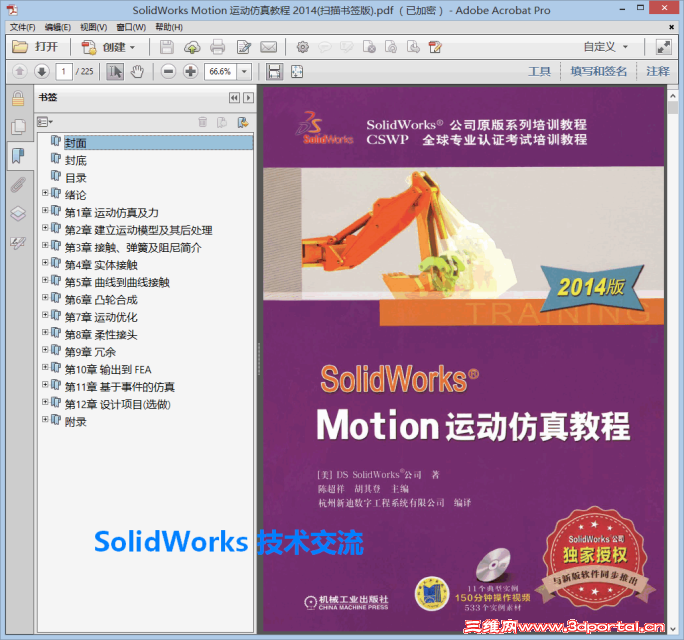
Task: Select 第7章 运动优化 bookmark
Action: 101,317
